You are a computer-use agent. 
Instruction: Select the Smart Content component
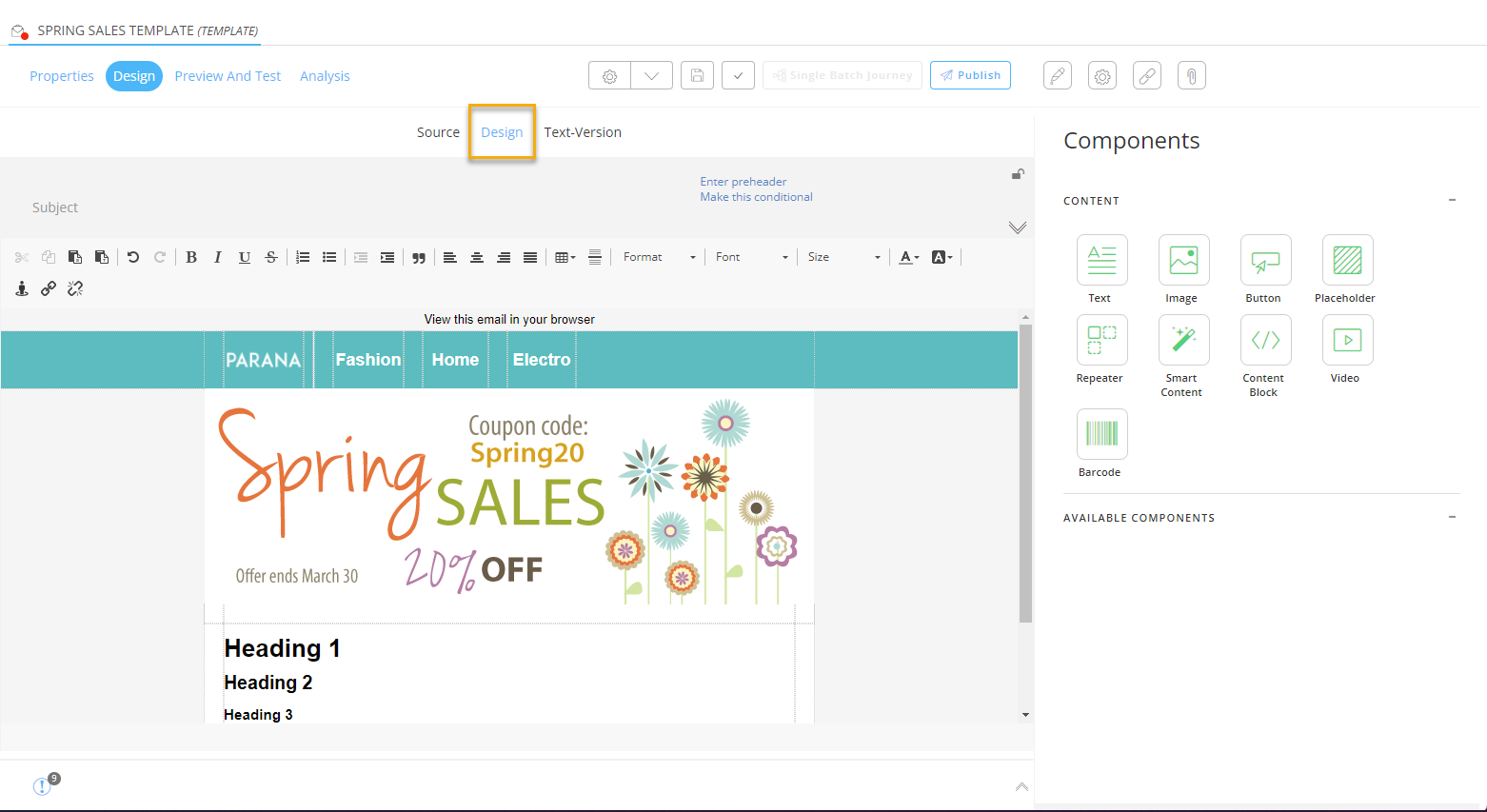1183,341
